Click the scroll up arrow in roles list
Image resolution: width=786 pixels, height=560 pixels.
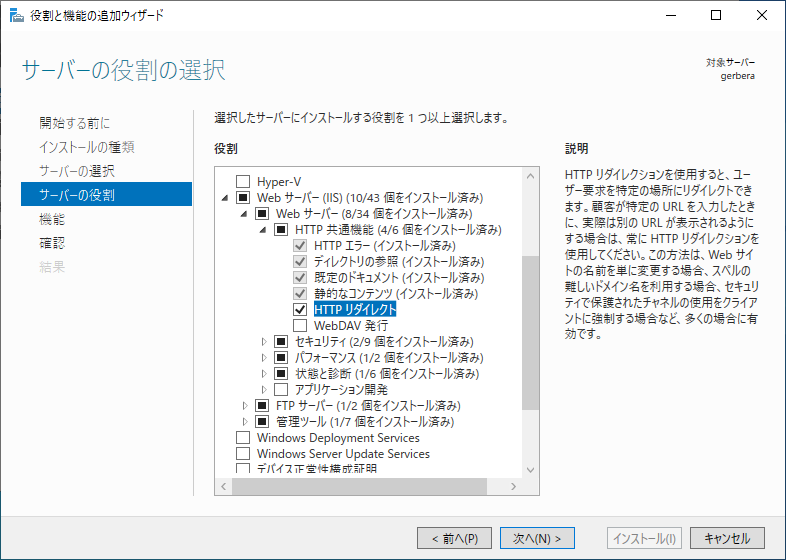(x=530, y=176)
